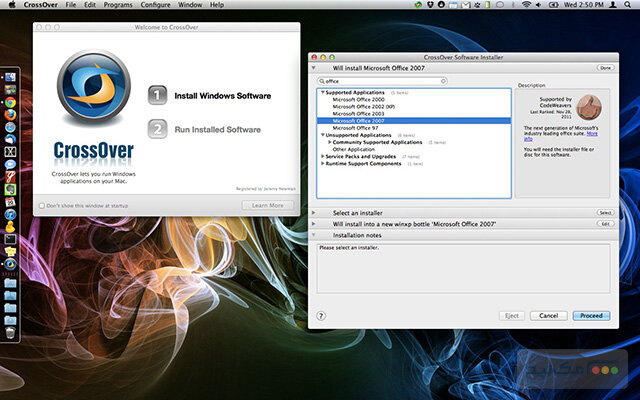640x400 pixels.
Task: Expand Community Supported Applications
Action: tap(329, 142)
